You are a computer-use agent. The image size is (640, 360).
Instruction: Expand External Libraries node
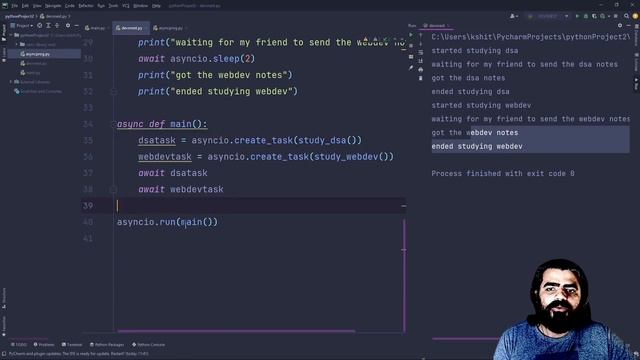pyautogui.click(x=11, y=82)
